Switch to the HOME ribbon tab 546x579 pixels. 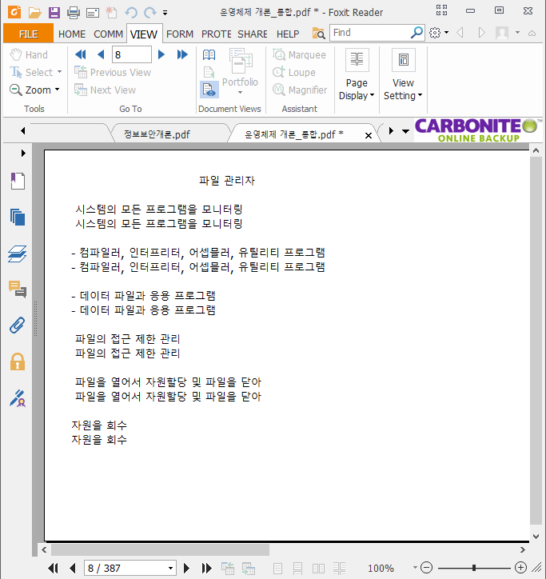pyautogui.click(x=72, y=34)
